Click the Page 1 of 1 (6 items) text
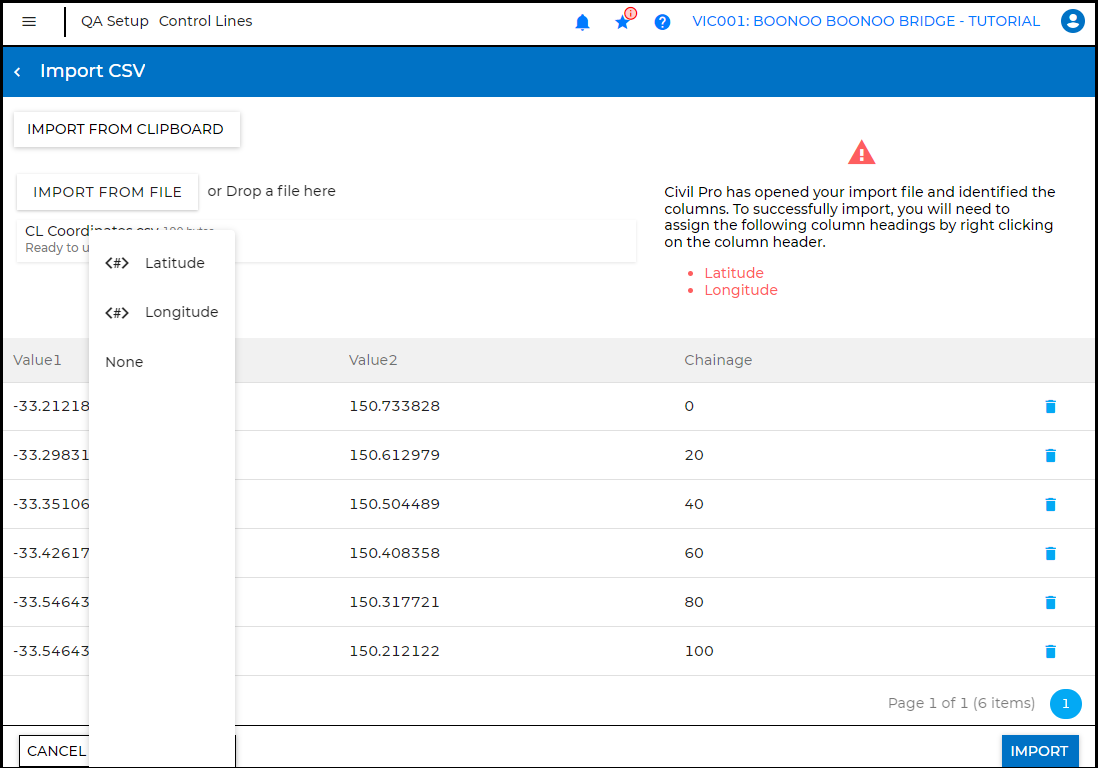 pyautogui.click(x=961, y=703)
